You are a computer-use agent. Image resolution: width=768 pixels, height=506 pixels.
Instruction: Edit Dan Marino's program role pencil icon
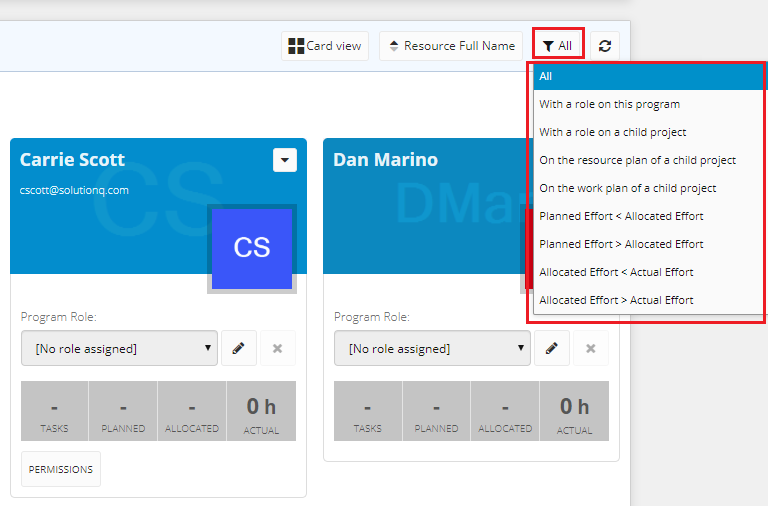tap(552, 348)
